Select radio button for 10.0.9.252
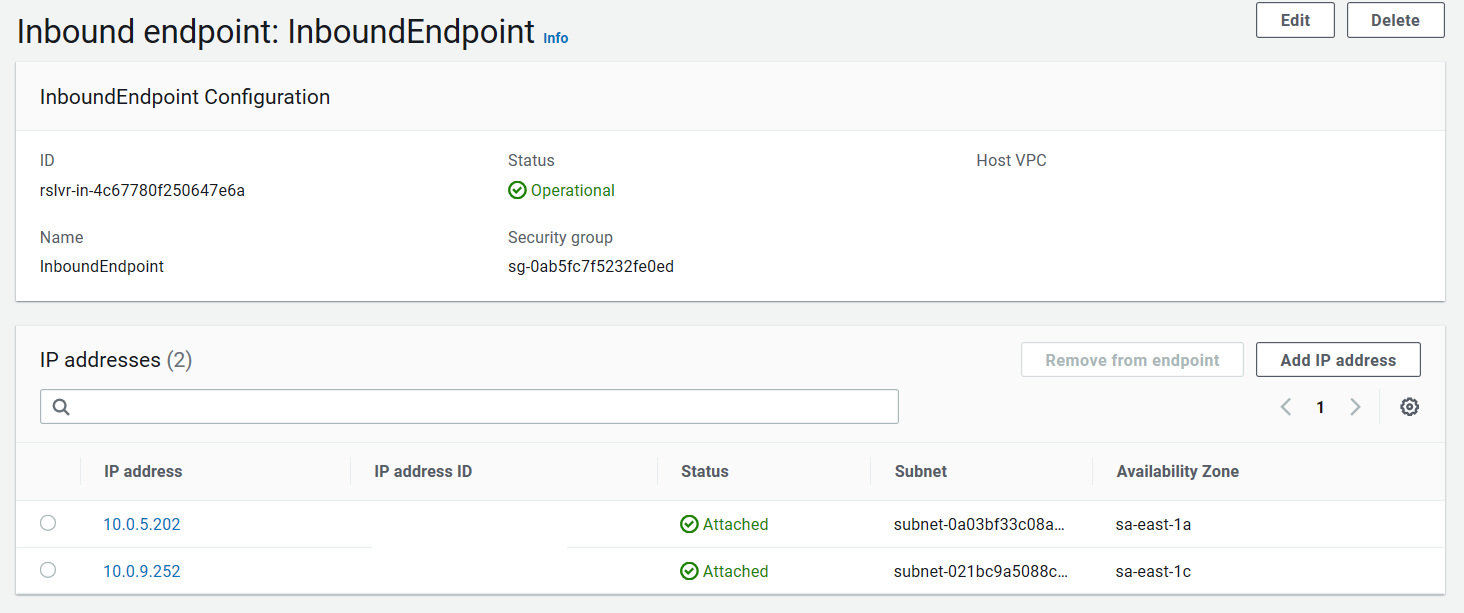This screenshot has width=1464, height=613. 48,570
